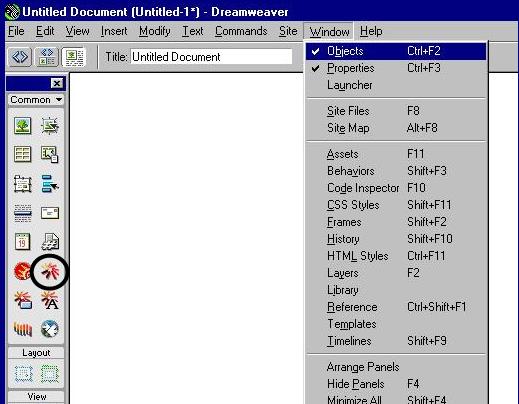519x404 pixels.
Task: Select Reference in the Window menu
Action: click(396, 307)
